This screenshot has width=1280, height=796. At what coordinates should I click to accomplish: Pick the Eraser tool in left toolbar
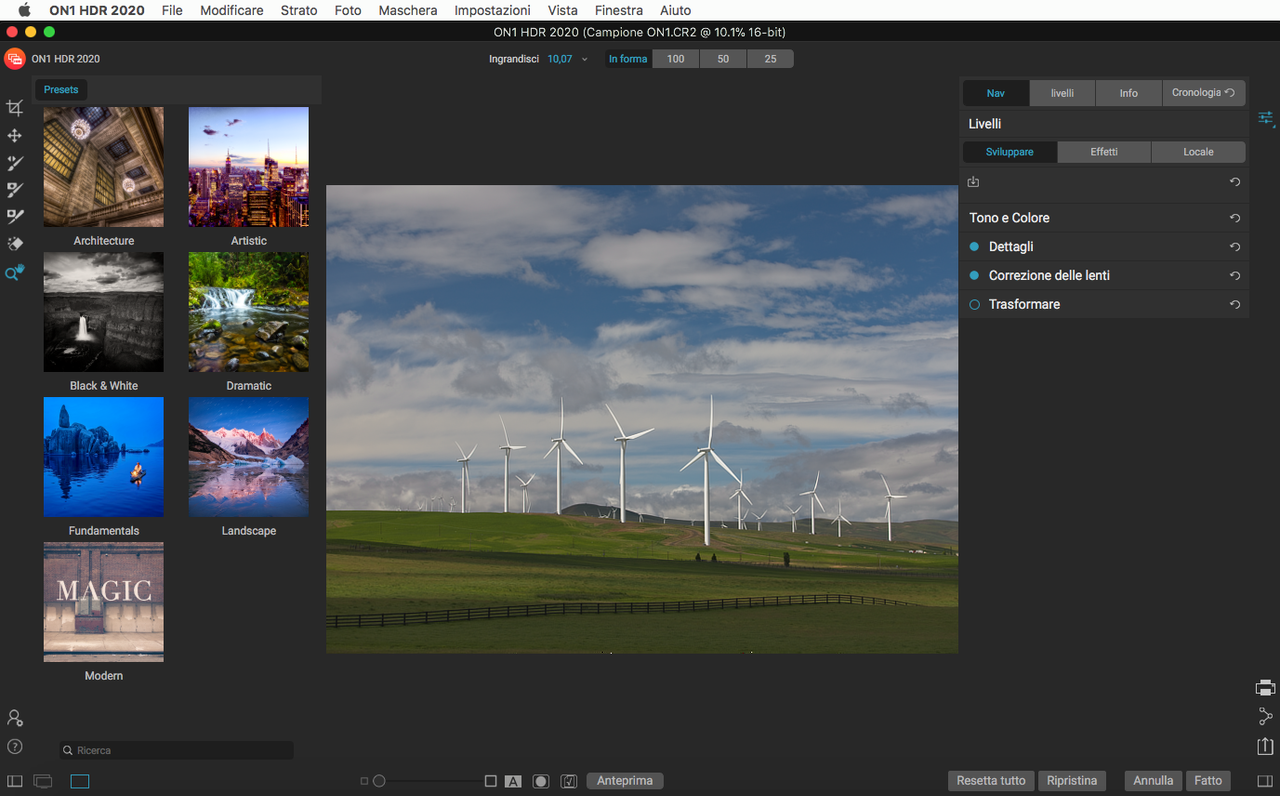(x=14, y=243)
